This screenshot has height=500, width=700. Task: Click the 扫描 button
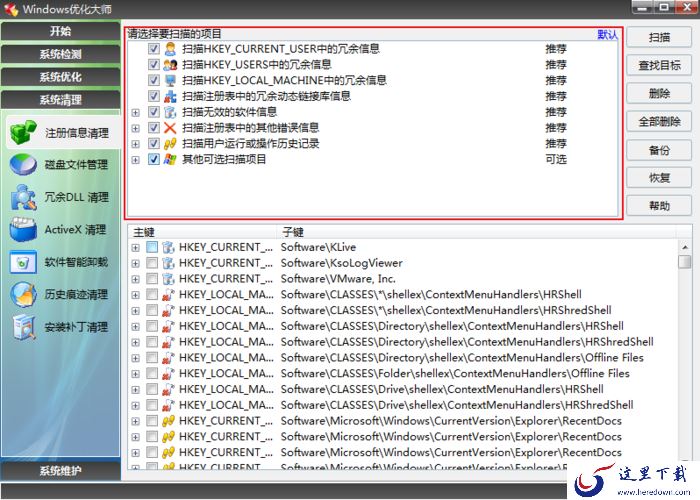click(659, 38)
